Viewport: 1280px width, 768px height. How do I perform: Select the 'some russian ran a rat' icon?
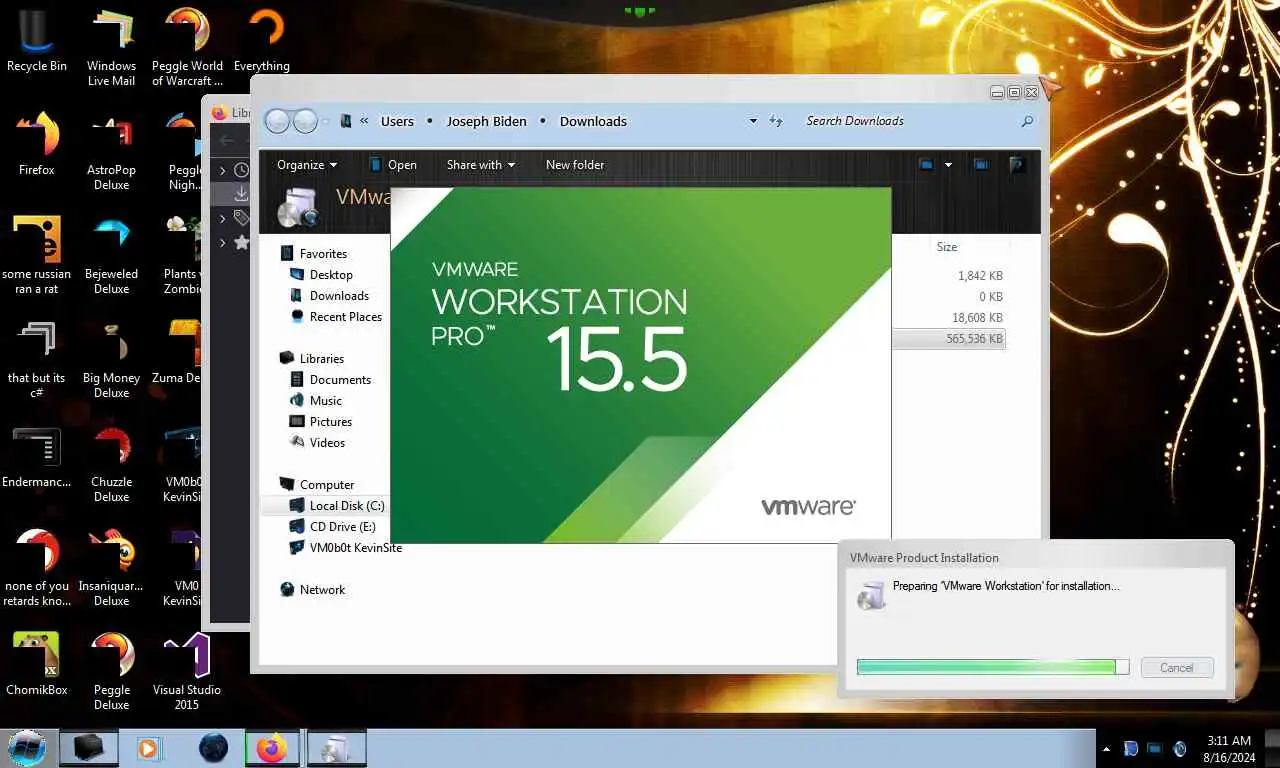point(37,255)
